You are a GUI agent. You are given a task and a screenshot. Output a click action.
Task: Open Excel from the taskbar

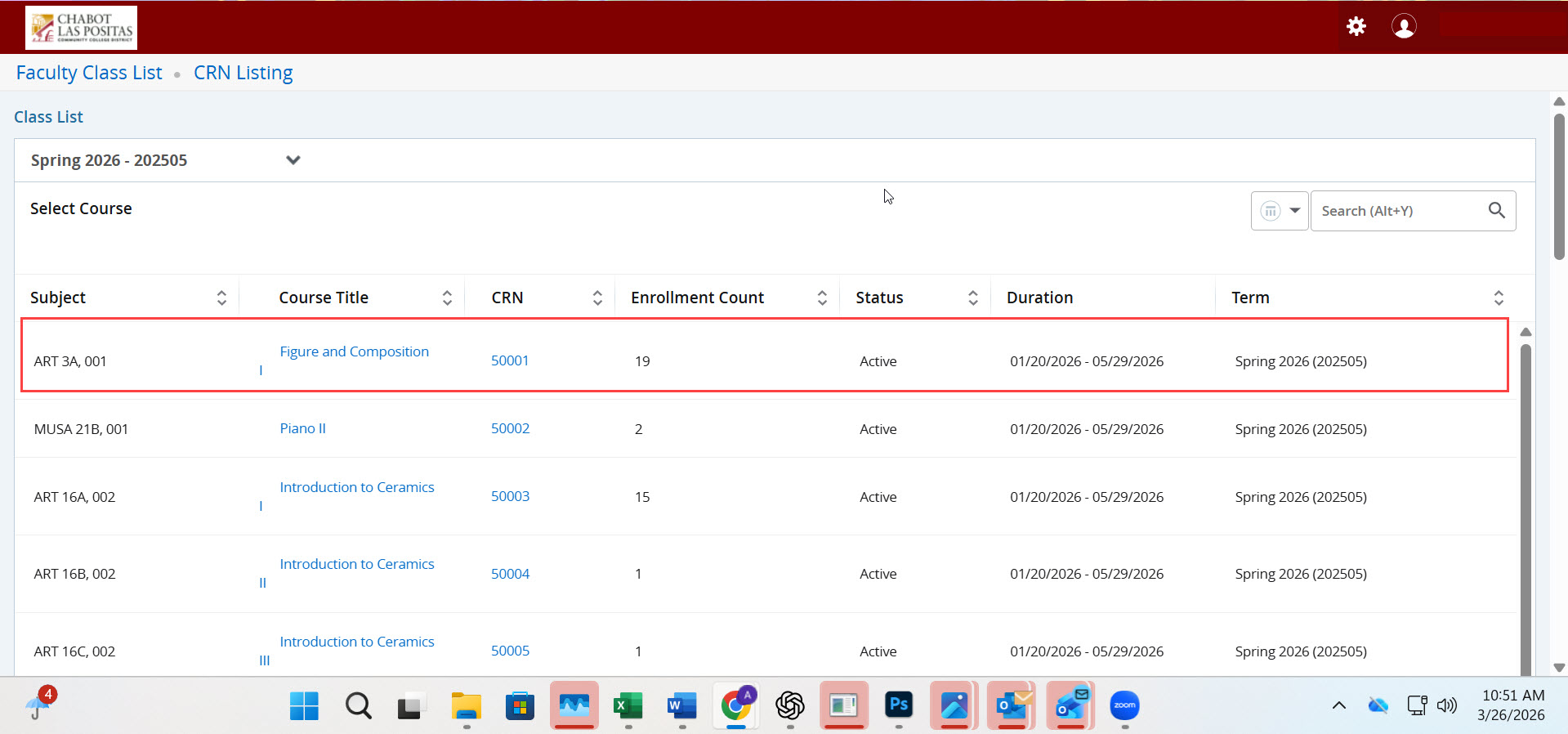click(628, 705)
